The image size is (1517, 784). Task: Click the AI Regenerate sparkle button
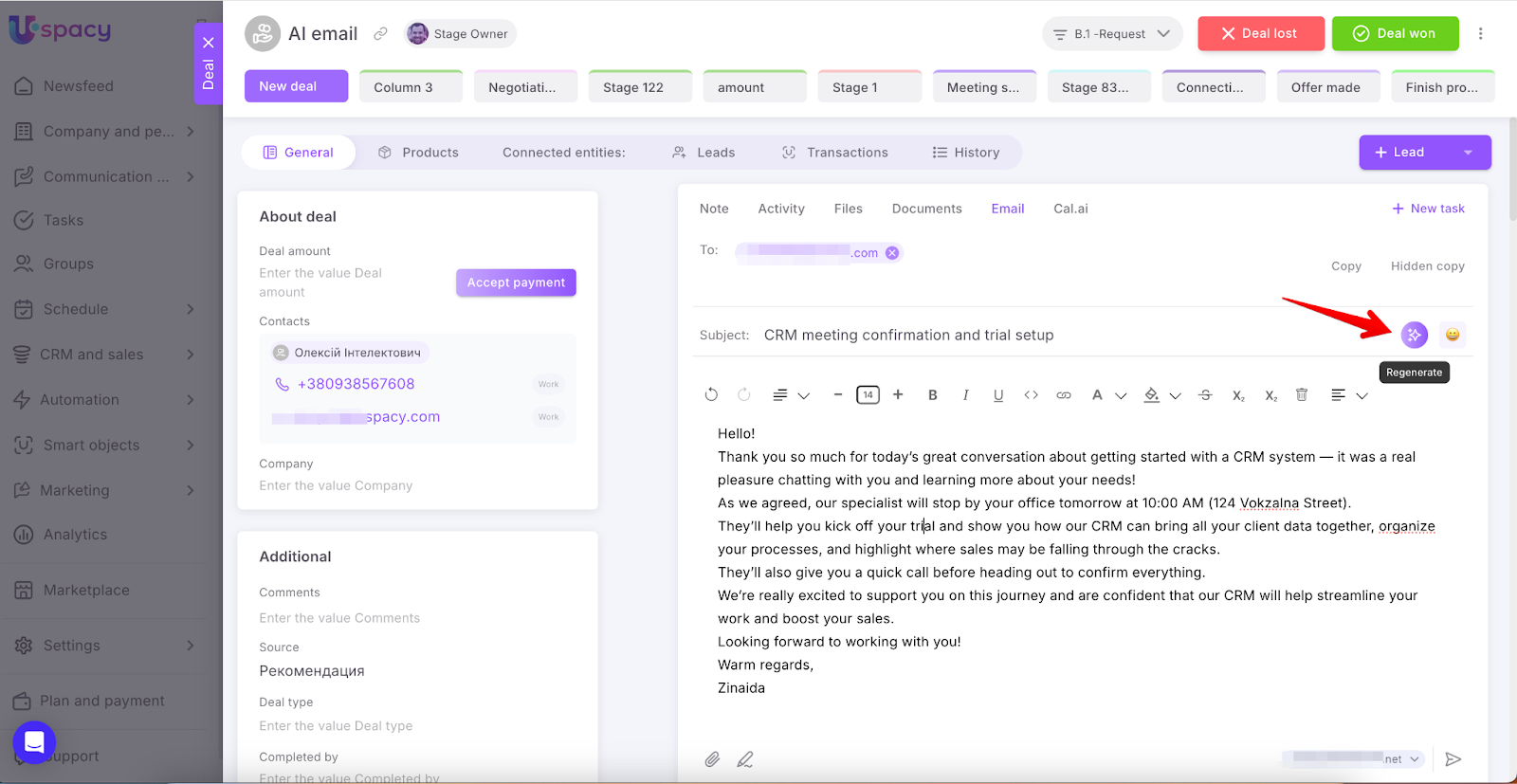pos(1414,335)
